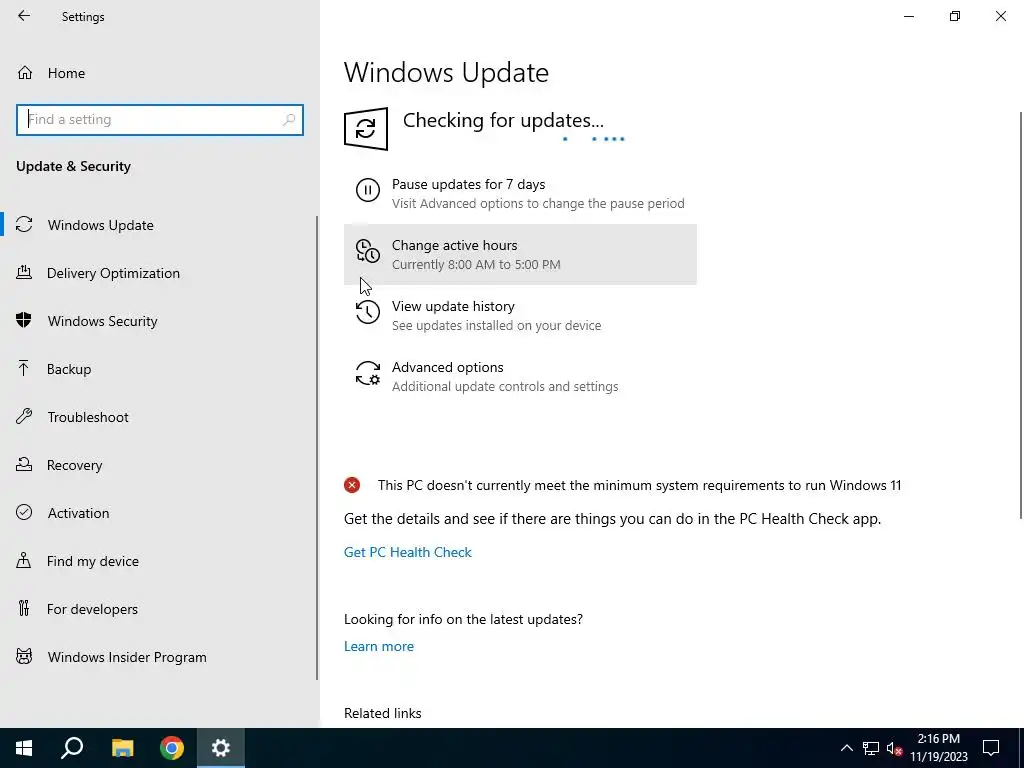
Task: Open the notification center icon
Action: click(991, 748)
